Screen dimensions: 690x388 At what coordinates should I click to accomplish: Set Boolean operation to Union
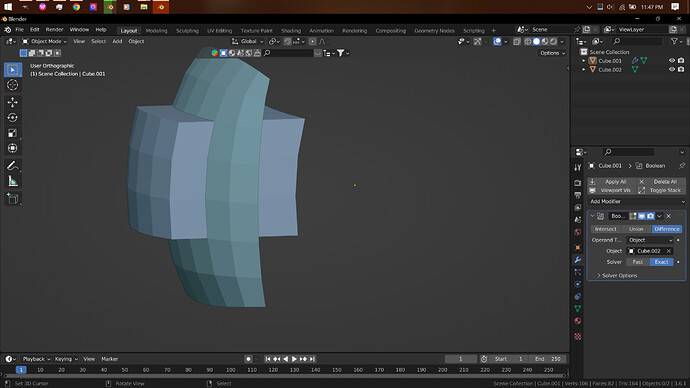(x=636, y=229)
